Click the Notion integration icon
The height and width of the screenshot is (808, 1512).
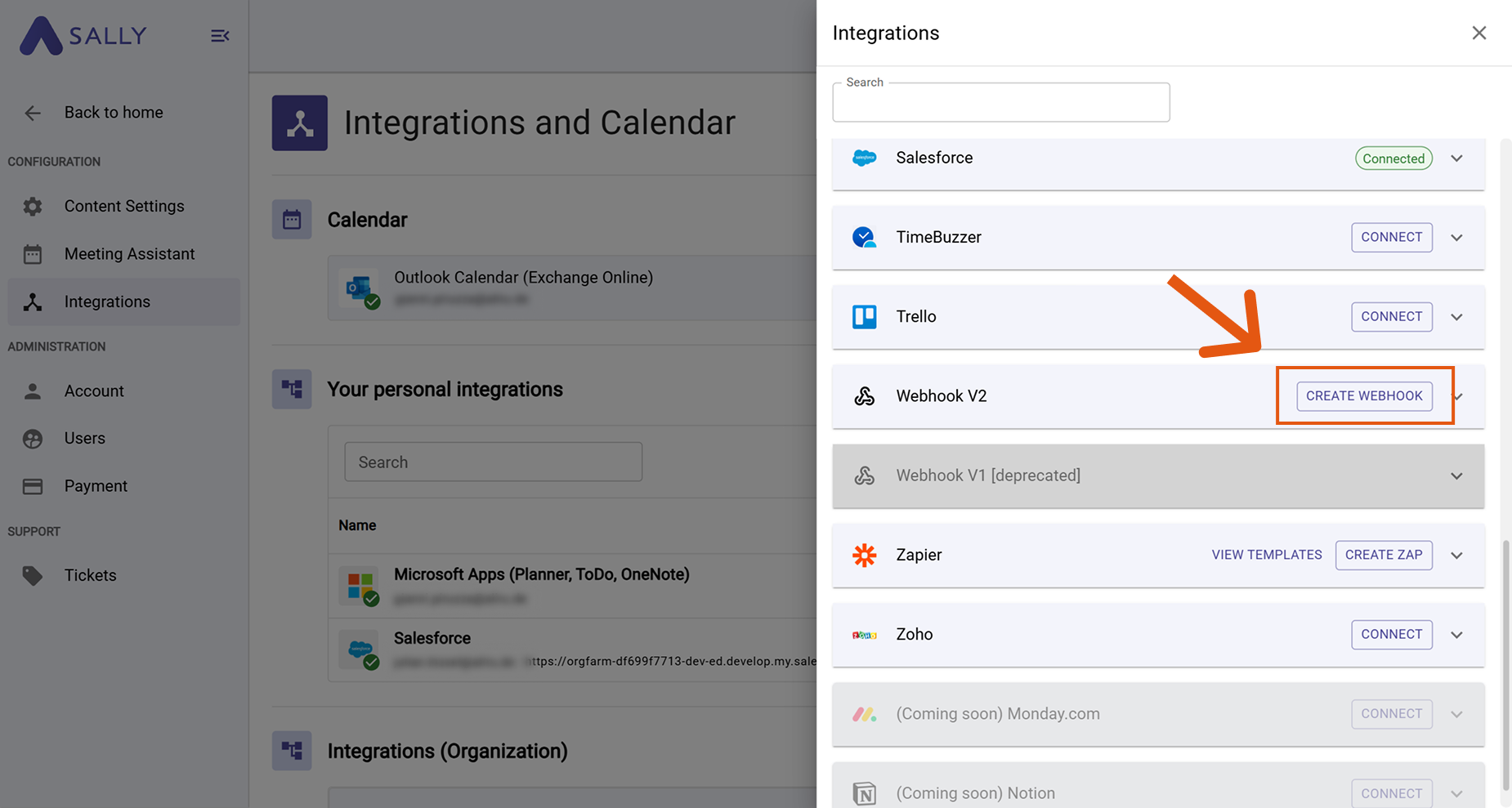pyautogui.click(x=864, y=792)
